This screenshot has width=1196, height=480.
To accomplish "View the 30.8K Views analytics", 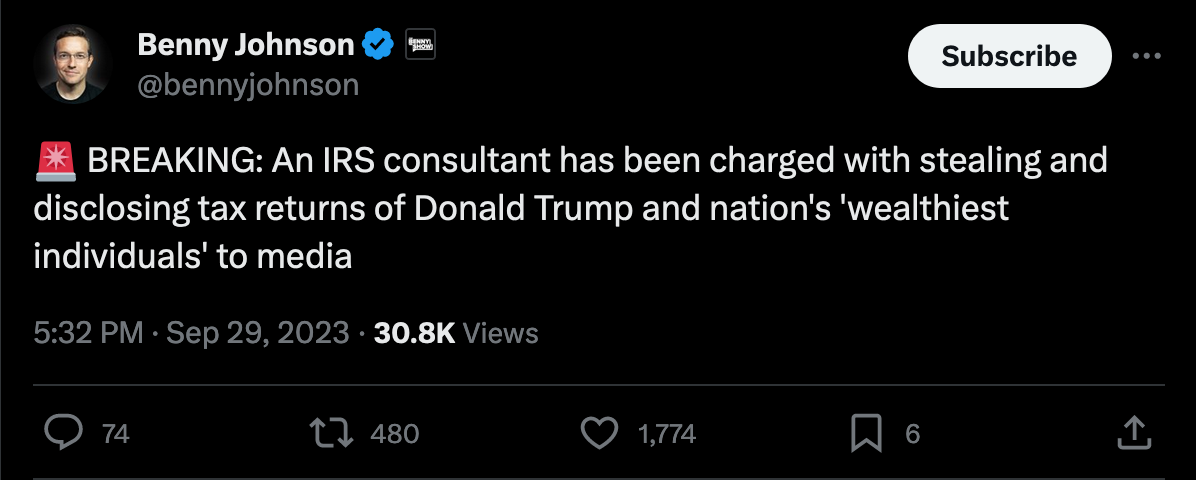I will 456,333.
